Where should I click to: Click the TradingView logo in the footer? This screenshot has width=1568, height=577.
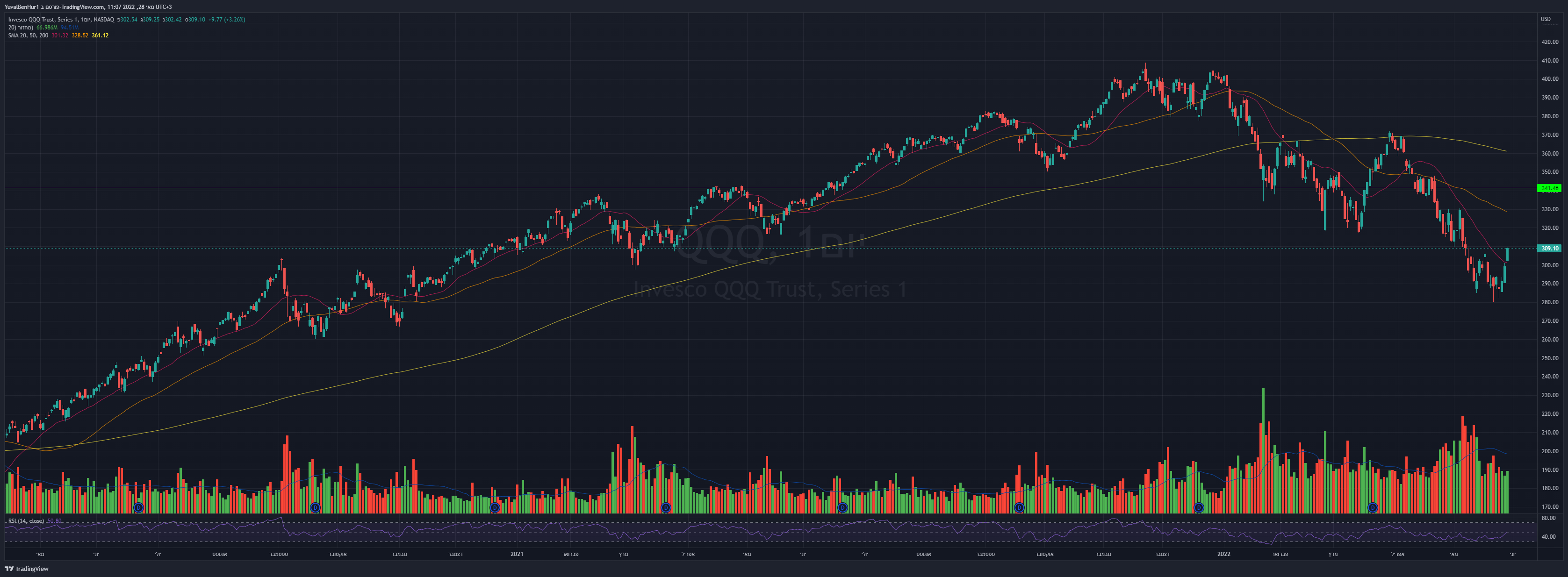coord(27,569)
